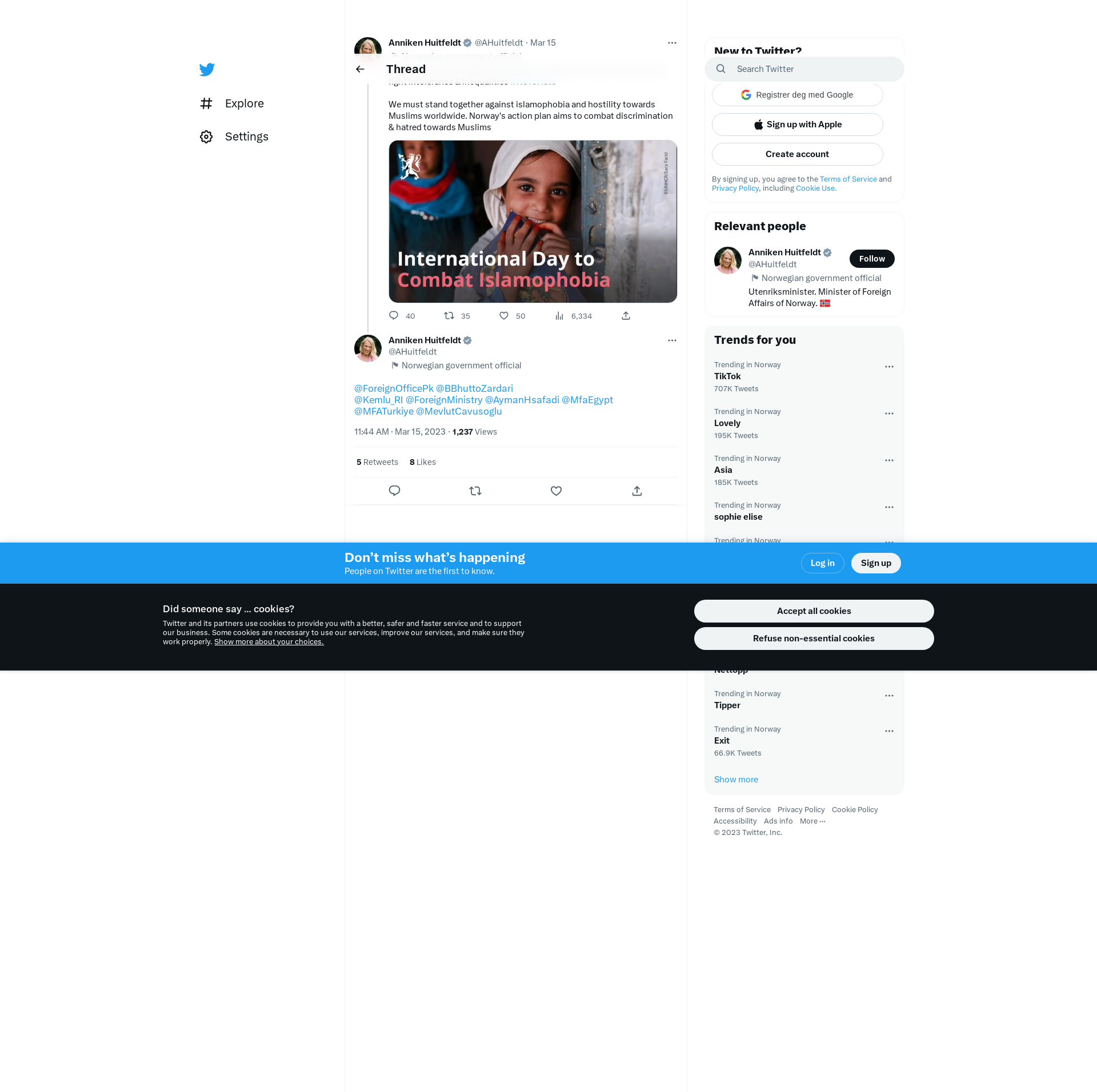This screenshot has width=1097, height=1092.
Task: Open more options for sophie elise trend
Action: (889, 507)
